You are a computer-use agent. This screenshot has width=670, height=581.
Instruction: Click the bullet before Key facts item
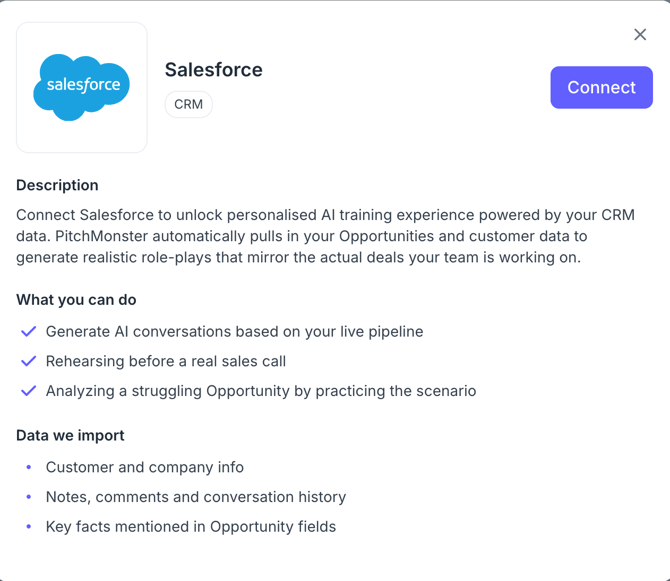click(29, 526)
